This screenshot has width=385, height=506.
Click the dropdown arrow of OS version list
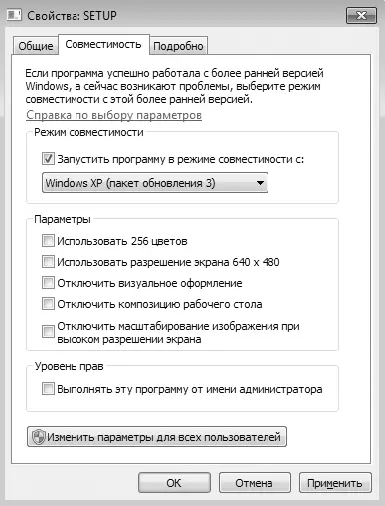[x=260, y=183]
